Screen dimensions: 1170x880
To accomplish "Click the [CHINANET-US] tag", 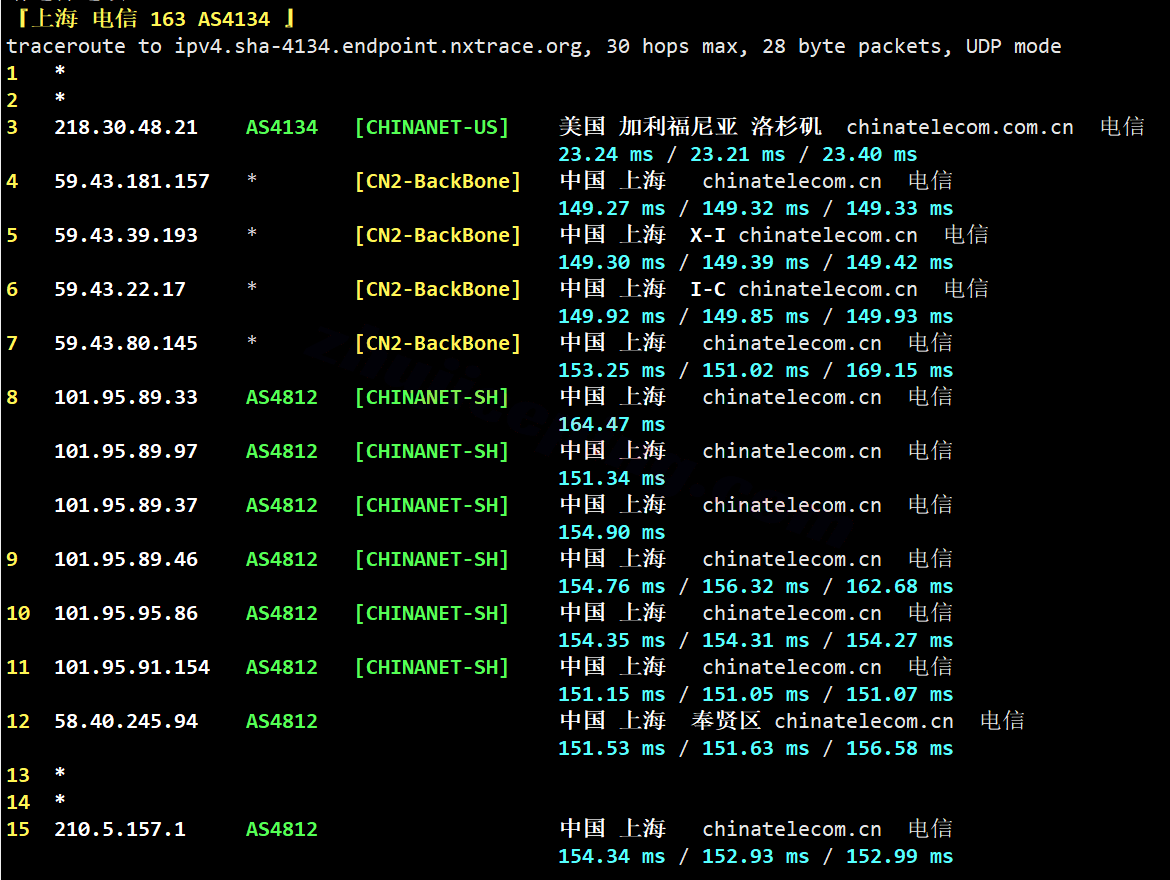I will [432, 127].
